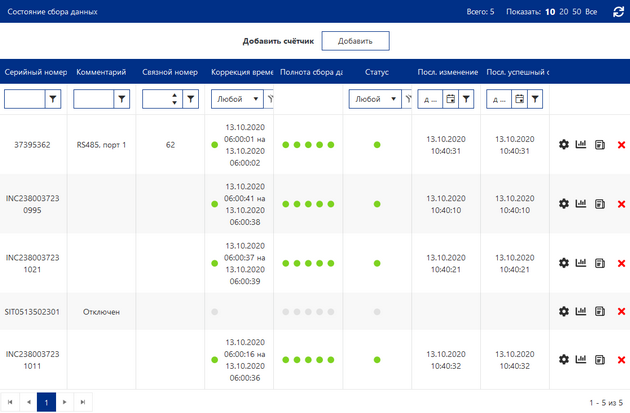Delete meter INC238003723 1021
This screenshot has height=413, width=630.
(621, 263)
